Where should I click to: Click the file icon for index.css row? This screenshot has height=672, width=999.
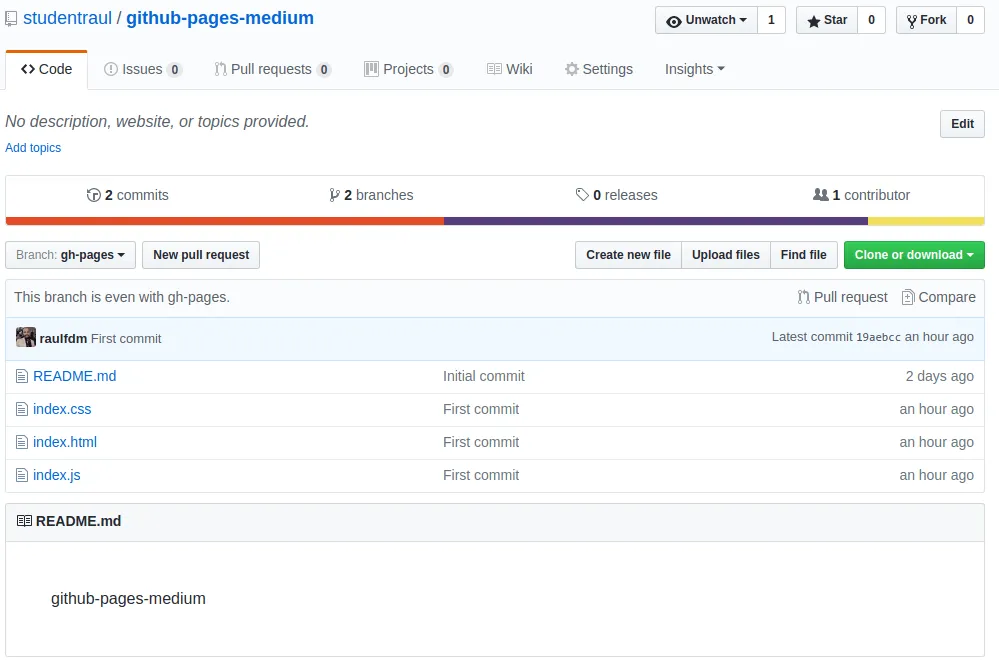(22, 410)
